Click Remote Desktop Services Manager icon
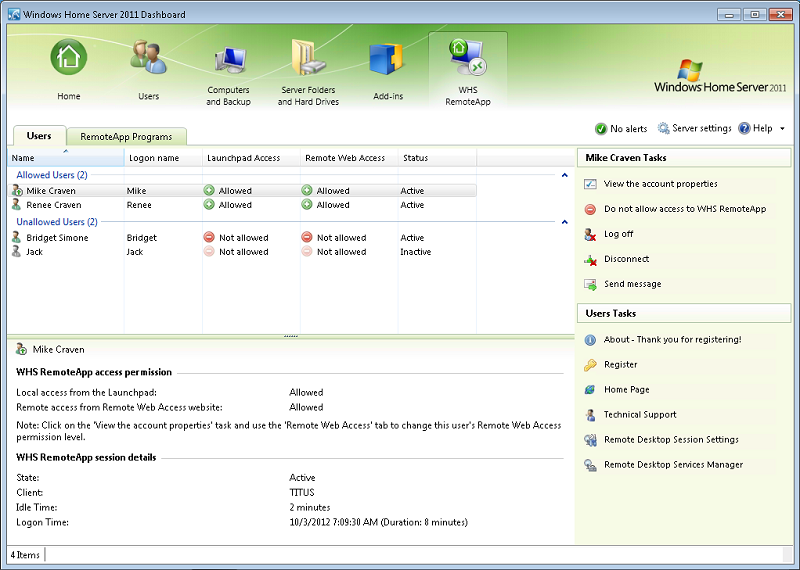Screen dimensions: 800x570 pos(590,465)
